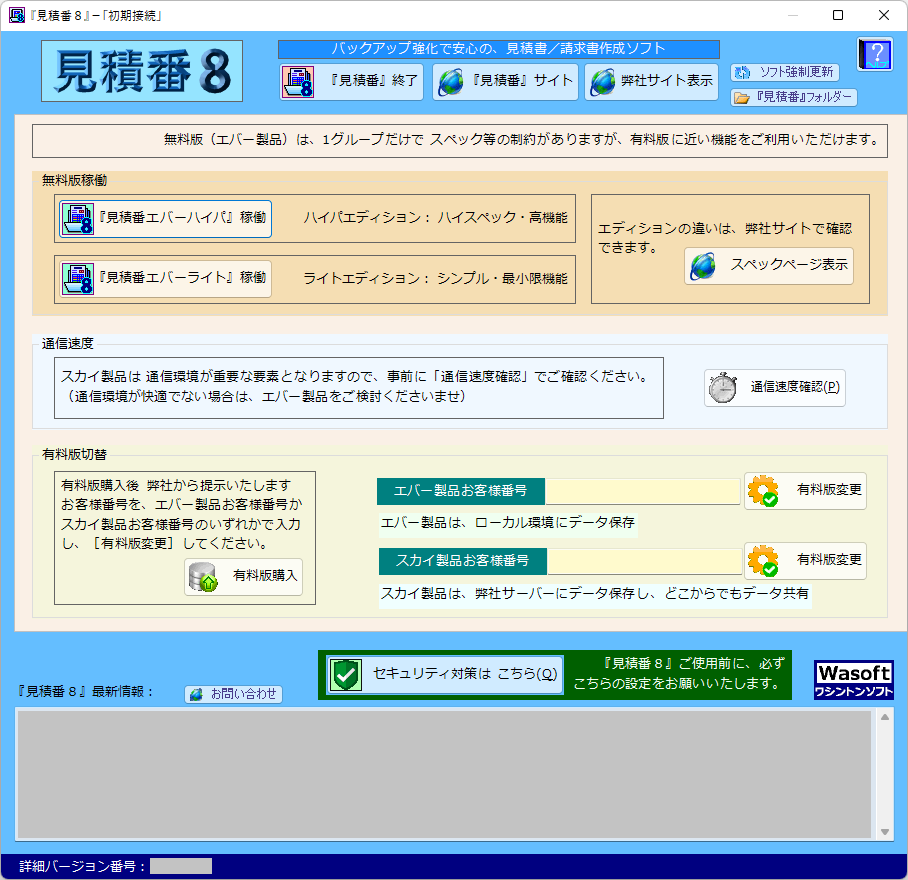Click the 詳細バージョン番号： label
Image resolution: width=908 pixels, height=880 pixels.
click(82, 867)
